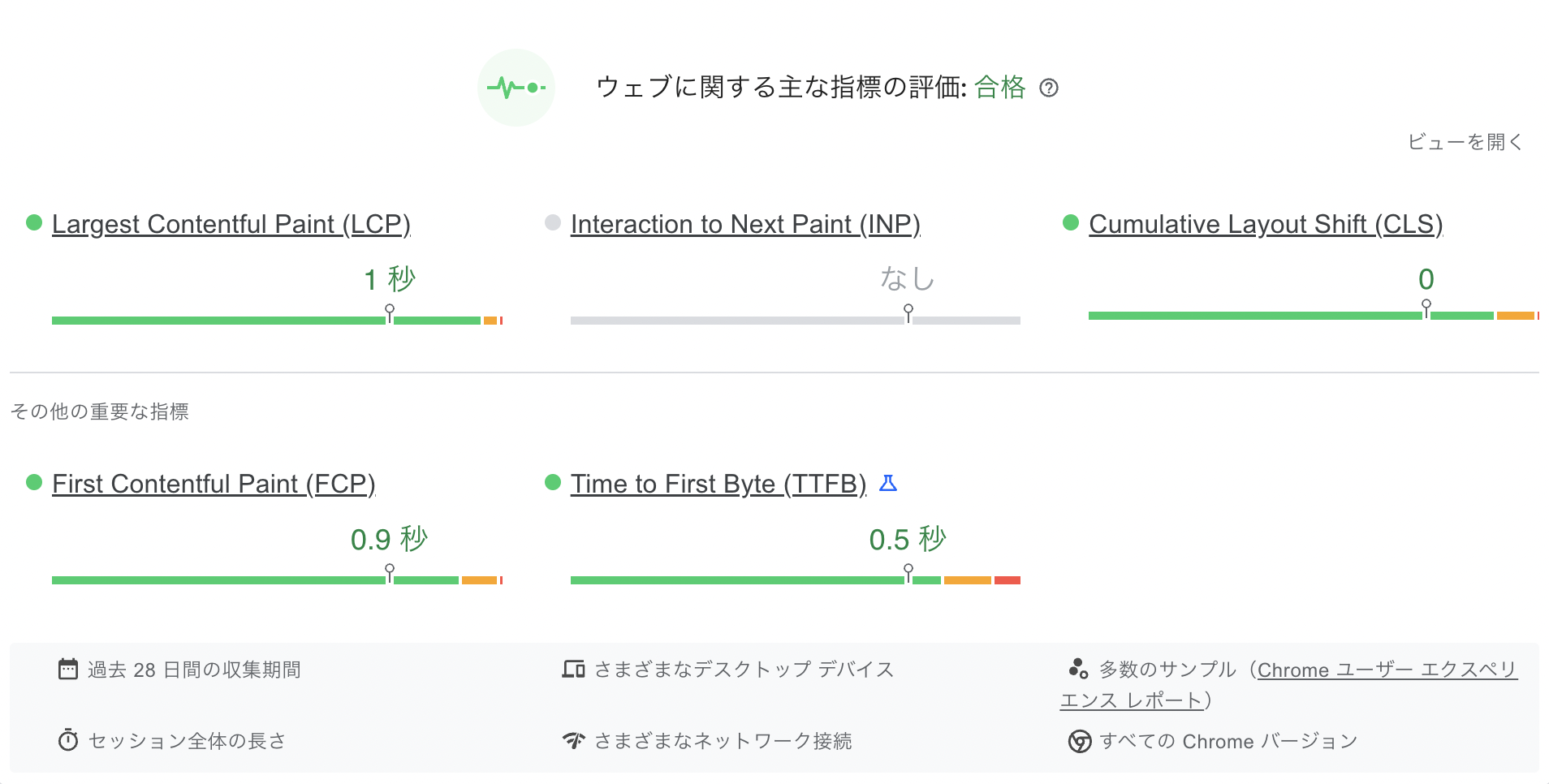
Task: Open the Cumulative Layout Shift (CLS) link
Action: coord(1266,224)
